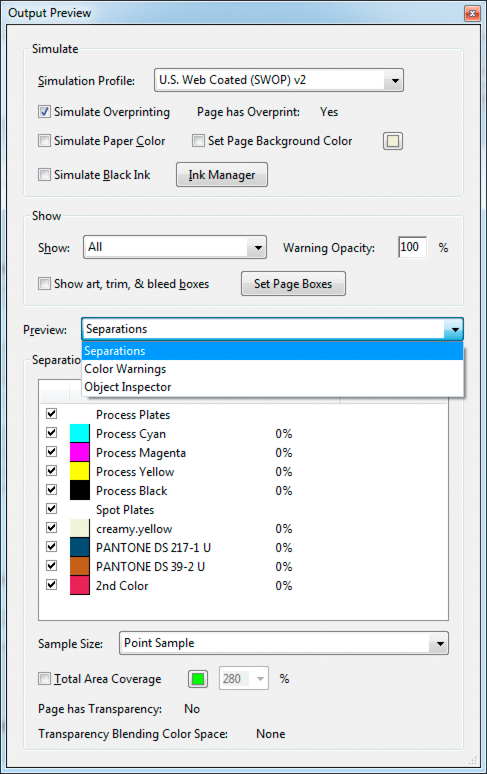The image size is (487, 774).
Task: Click the Warning Opacity input field
Action: [x=412, y=247]
